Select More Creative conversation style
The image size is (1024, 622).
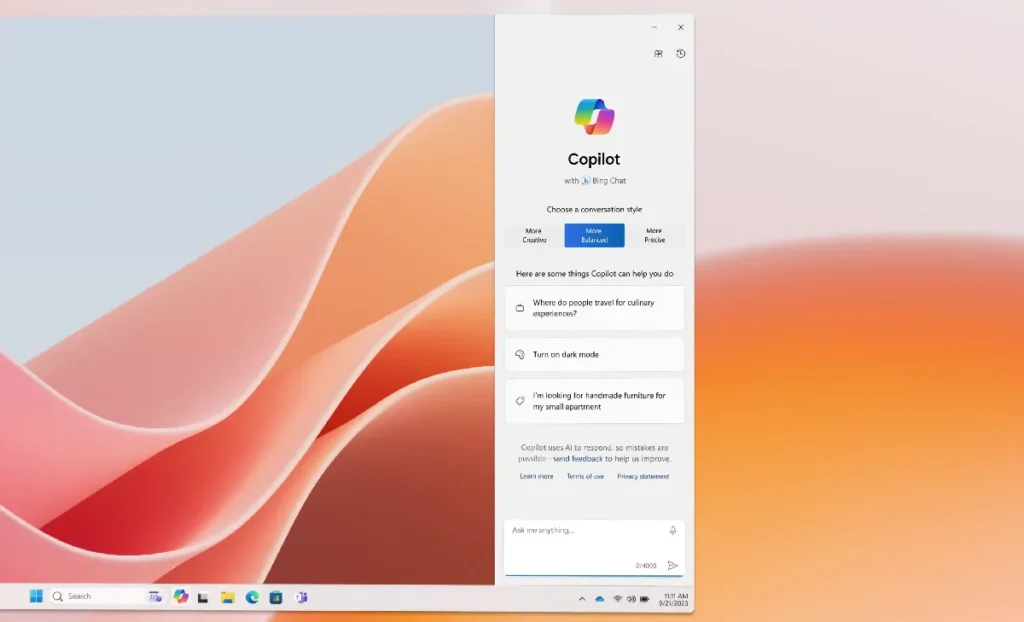(534, 235)
